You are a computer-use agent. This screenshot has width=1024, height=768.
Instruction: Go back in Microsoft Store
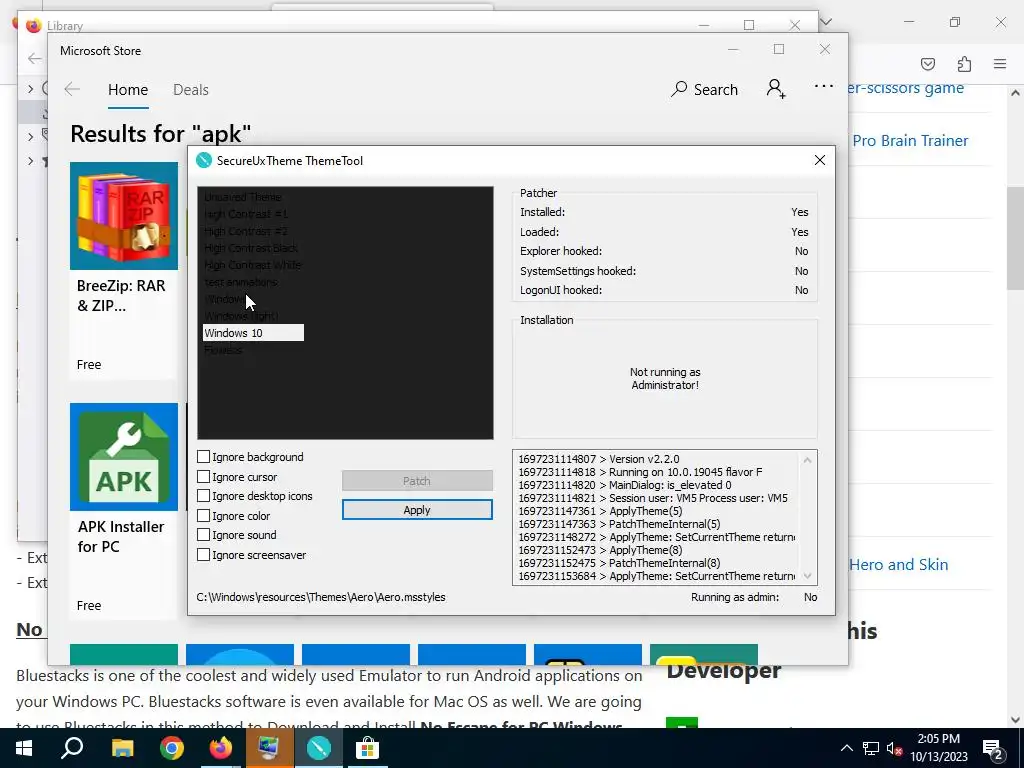tap(72, 89)
